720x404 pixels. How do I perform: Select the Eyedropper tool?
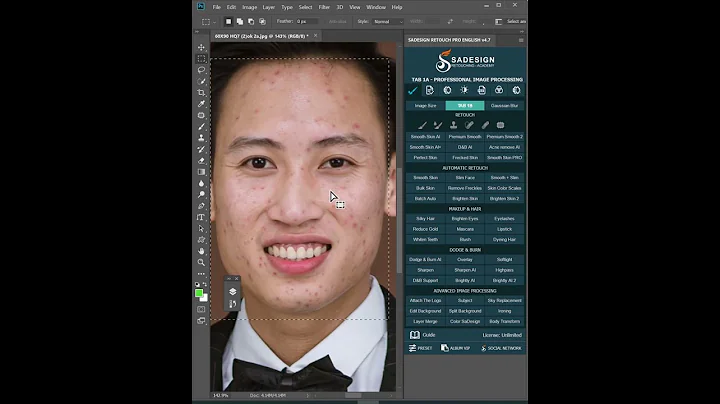click(201, 104)
